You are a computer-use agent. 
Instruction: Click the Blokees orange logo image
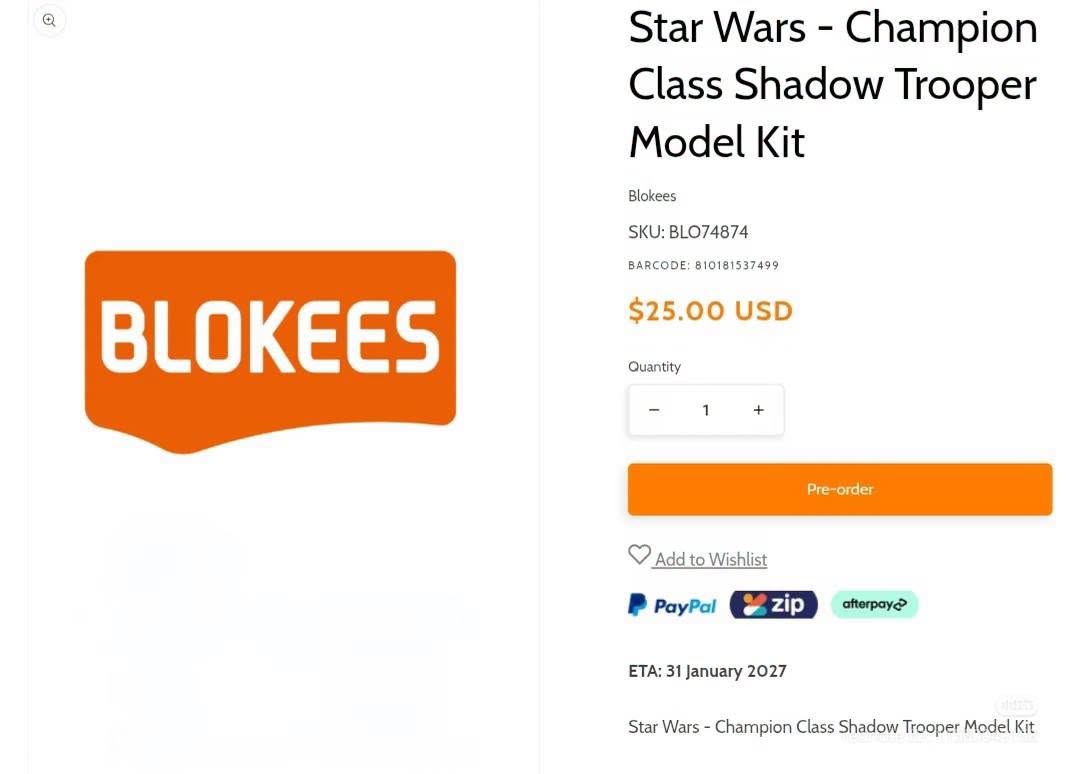coord(270,352)
